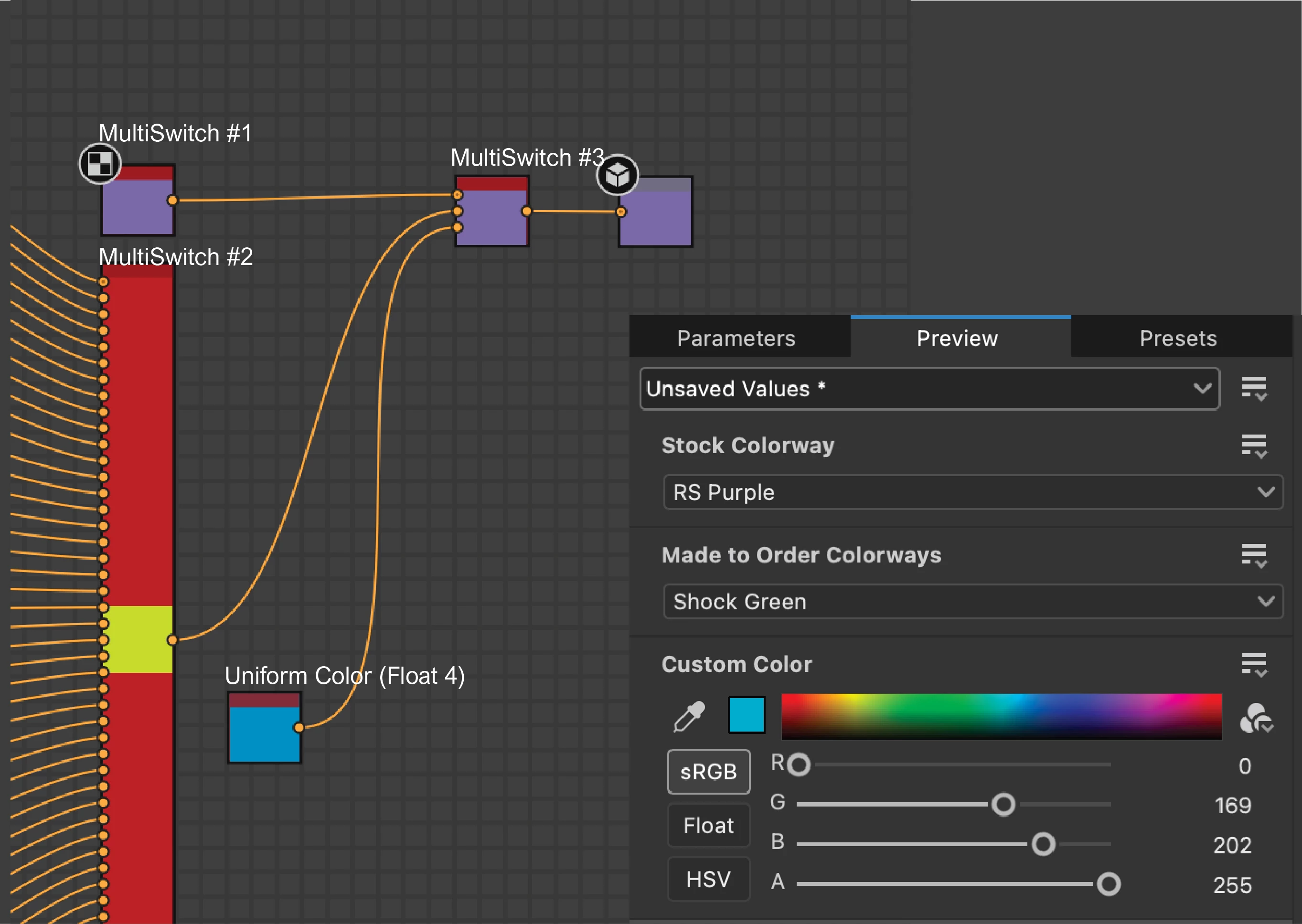This screenshot has width=1302, height=924.
Task: Click the checkerboard badge on MultiSwitch #1
Action: 100,164
